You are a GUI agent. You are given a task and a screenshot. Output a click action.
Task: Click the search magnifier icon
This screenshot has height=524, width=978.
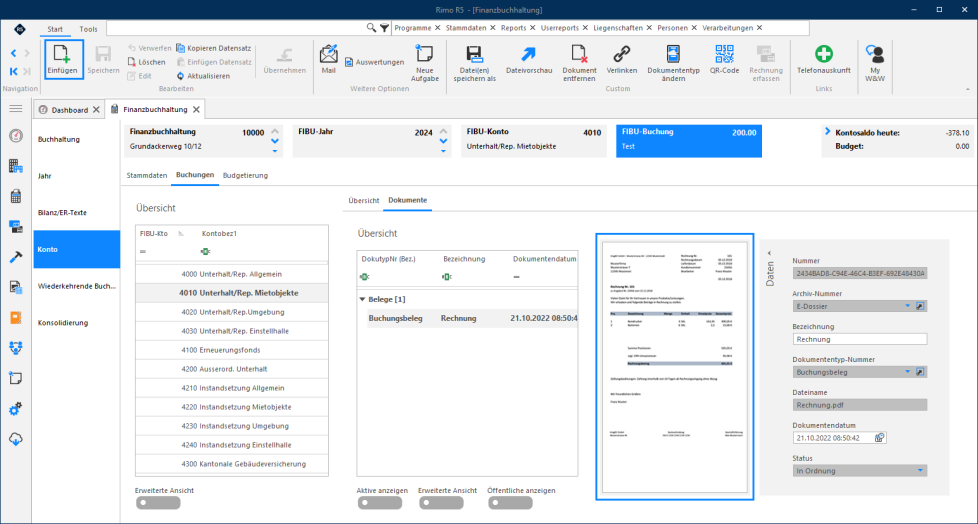coord(371,27)
